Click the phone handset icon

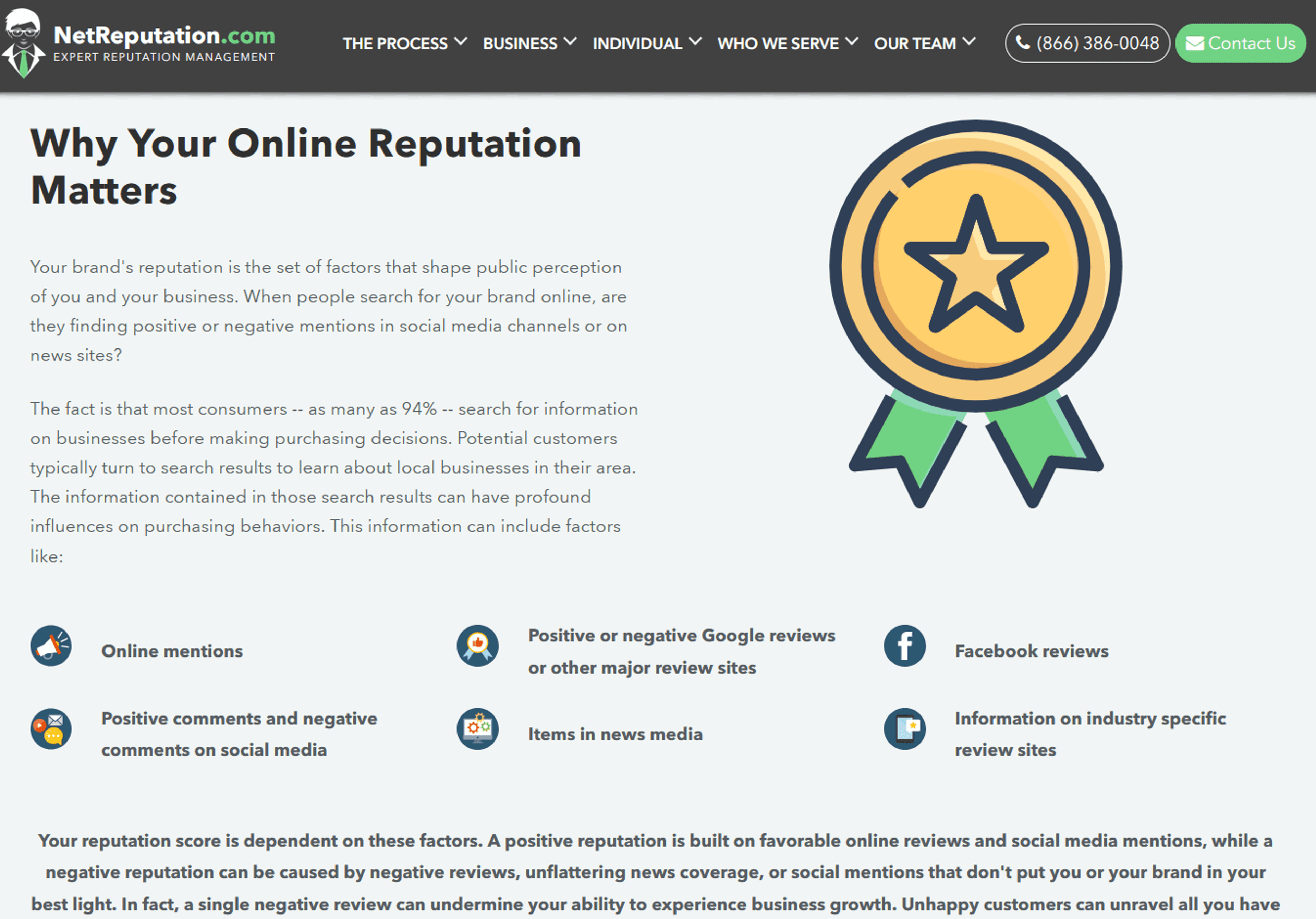[x=1023, y=43]
